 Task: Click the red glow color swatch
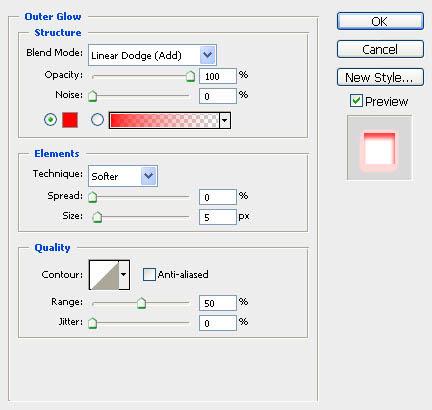[x=70, y=120]
